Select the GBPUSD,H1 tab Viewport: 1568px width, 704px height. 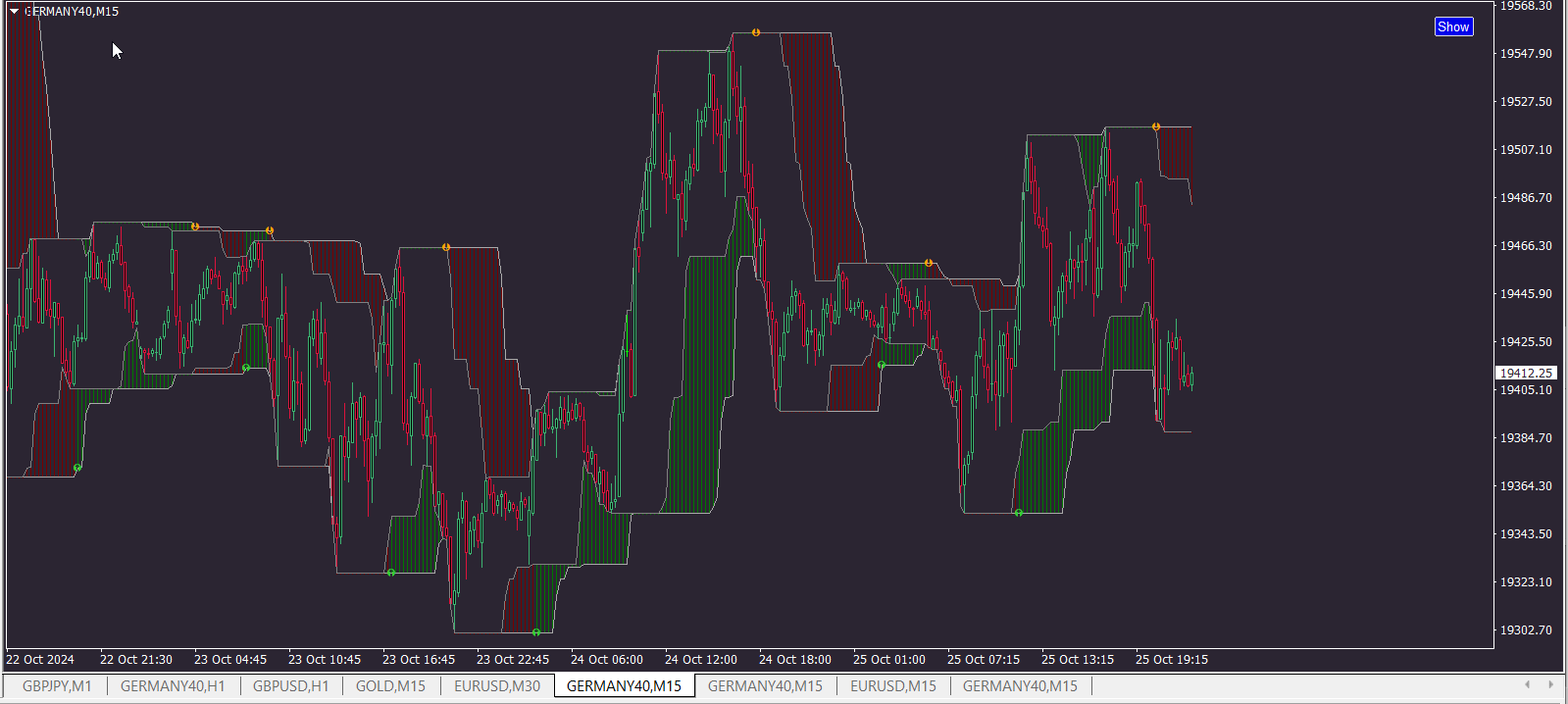point(291,686)
